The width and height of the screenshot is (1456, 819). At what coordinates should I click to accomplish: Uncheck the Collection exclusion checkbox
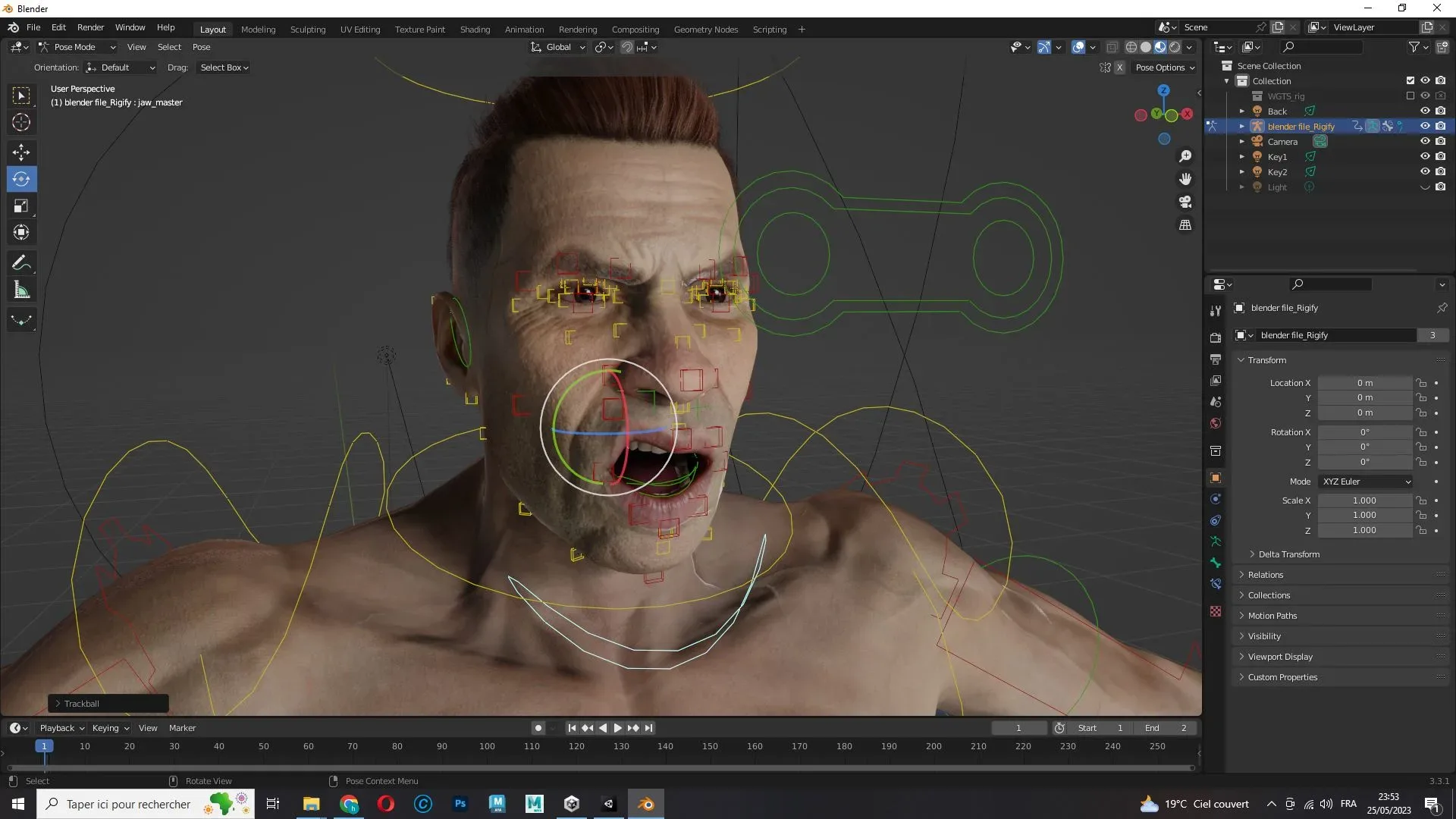point(1410,80)
